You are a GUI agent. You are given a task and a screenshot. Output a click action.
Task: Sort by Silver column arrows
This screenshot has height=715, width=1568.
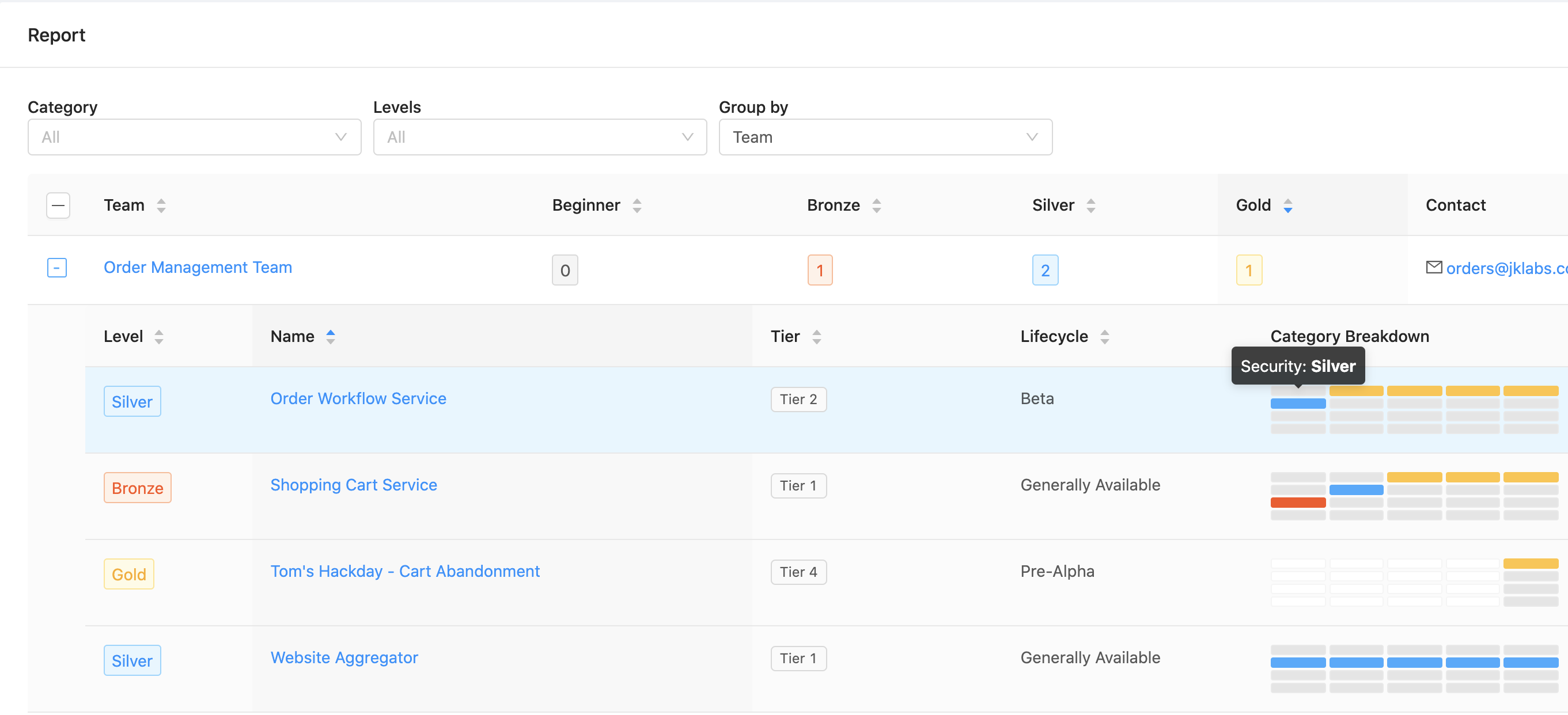(x=1091, y=206)
